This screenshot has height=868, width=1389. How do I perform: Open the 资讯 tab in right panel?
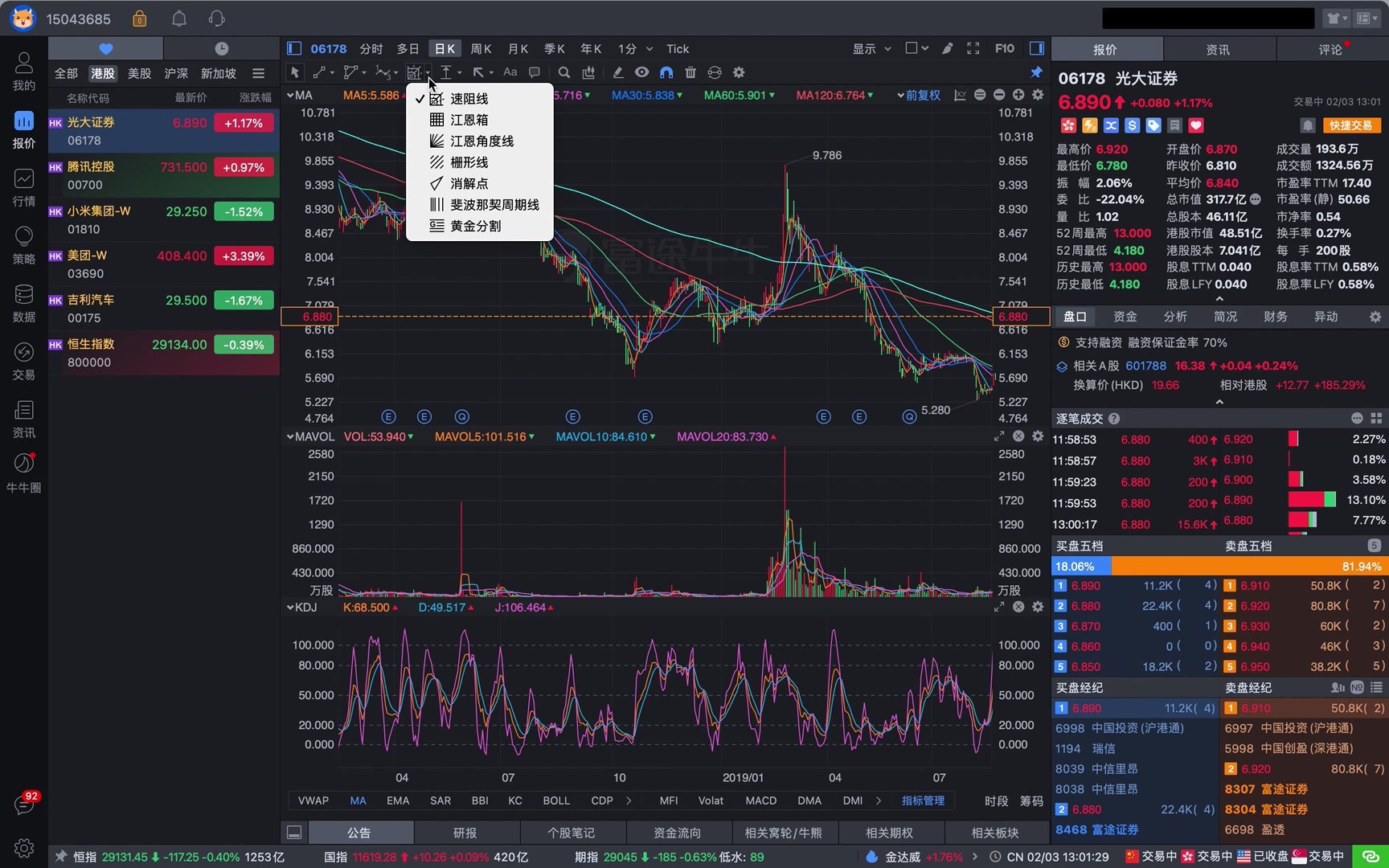[1218, 49]
